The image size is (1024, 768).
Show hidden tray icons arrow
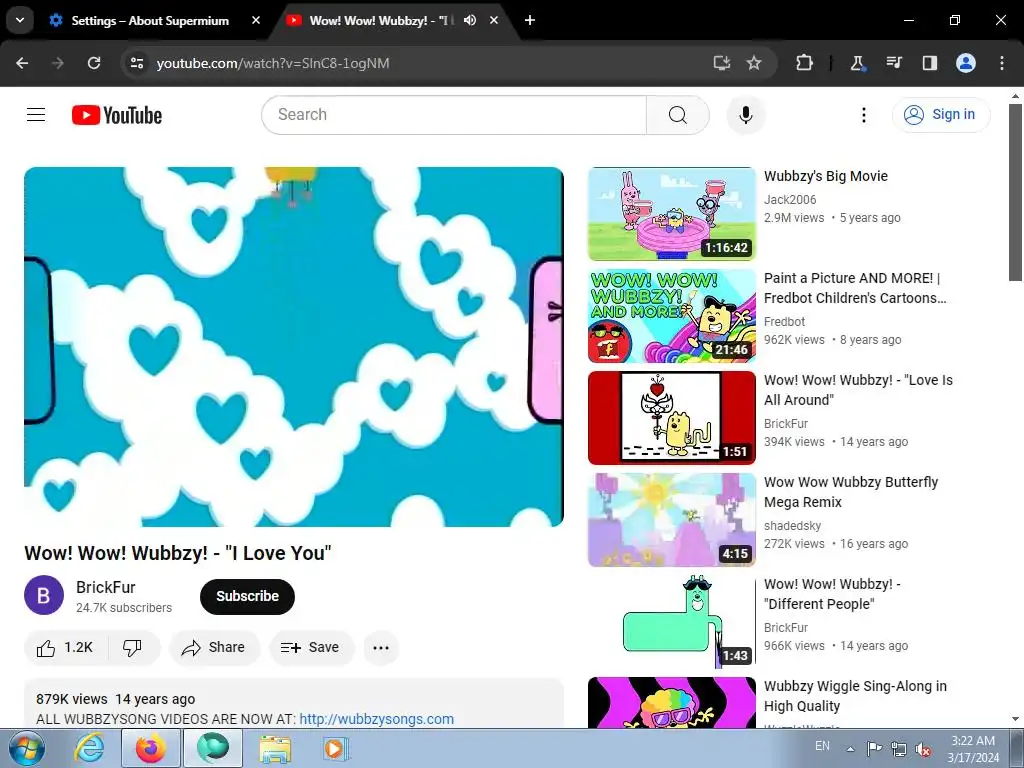click(850, 749)
